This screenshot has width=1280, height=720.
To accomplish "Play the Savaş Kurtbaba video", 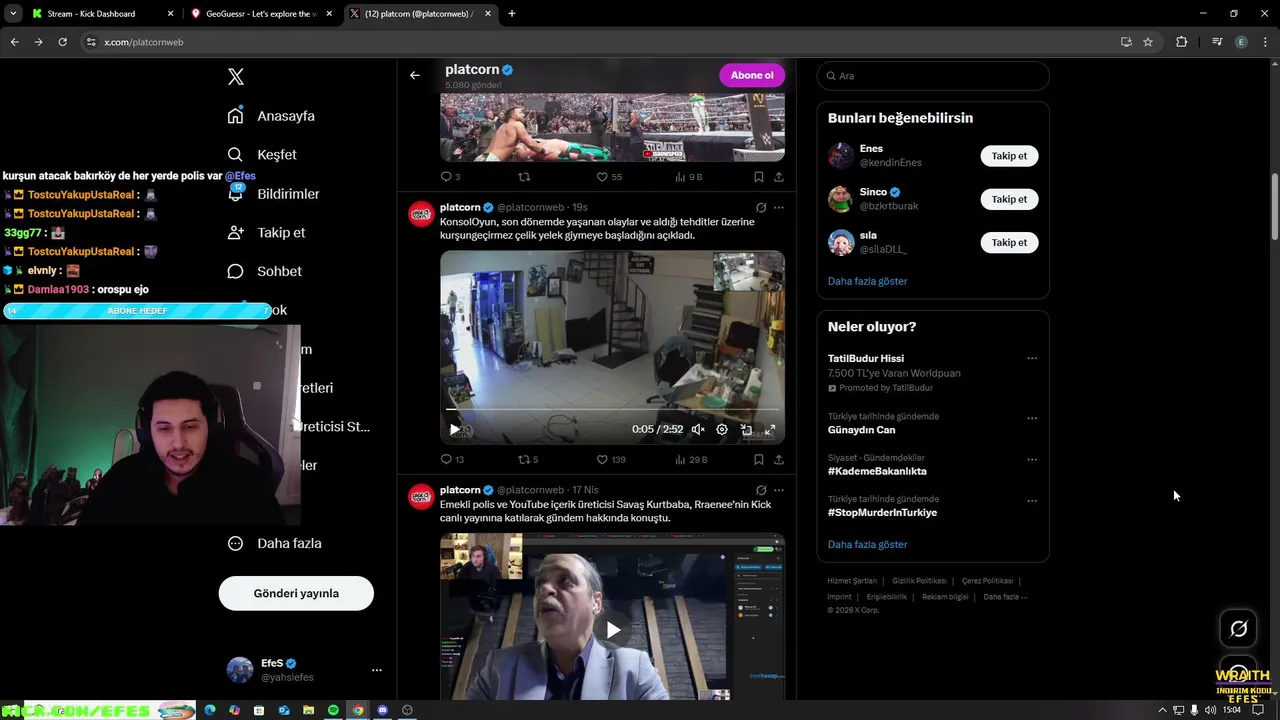I will tap(613, 630).
